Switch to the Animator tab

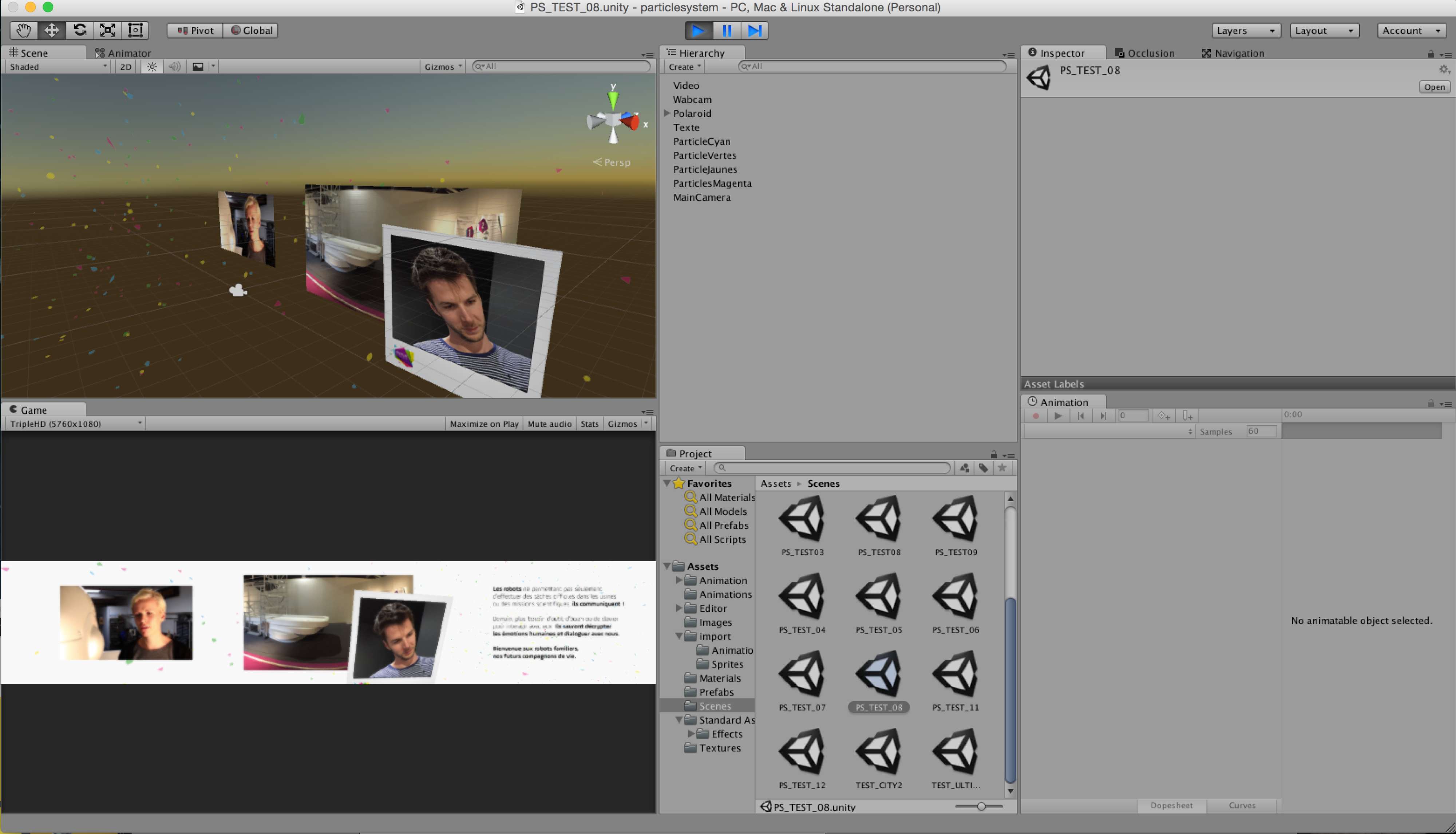(x=123, y=53)
